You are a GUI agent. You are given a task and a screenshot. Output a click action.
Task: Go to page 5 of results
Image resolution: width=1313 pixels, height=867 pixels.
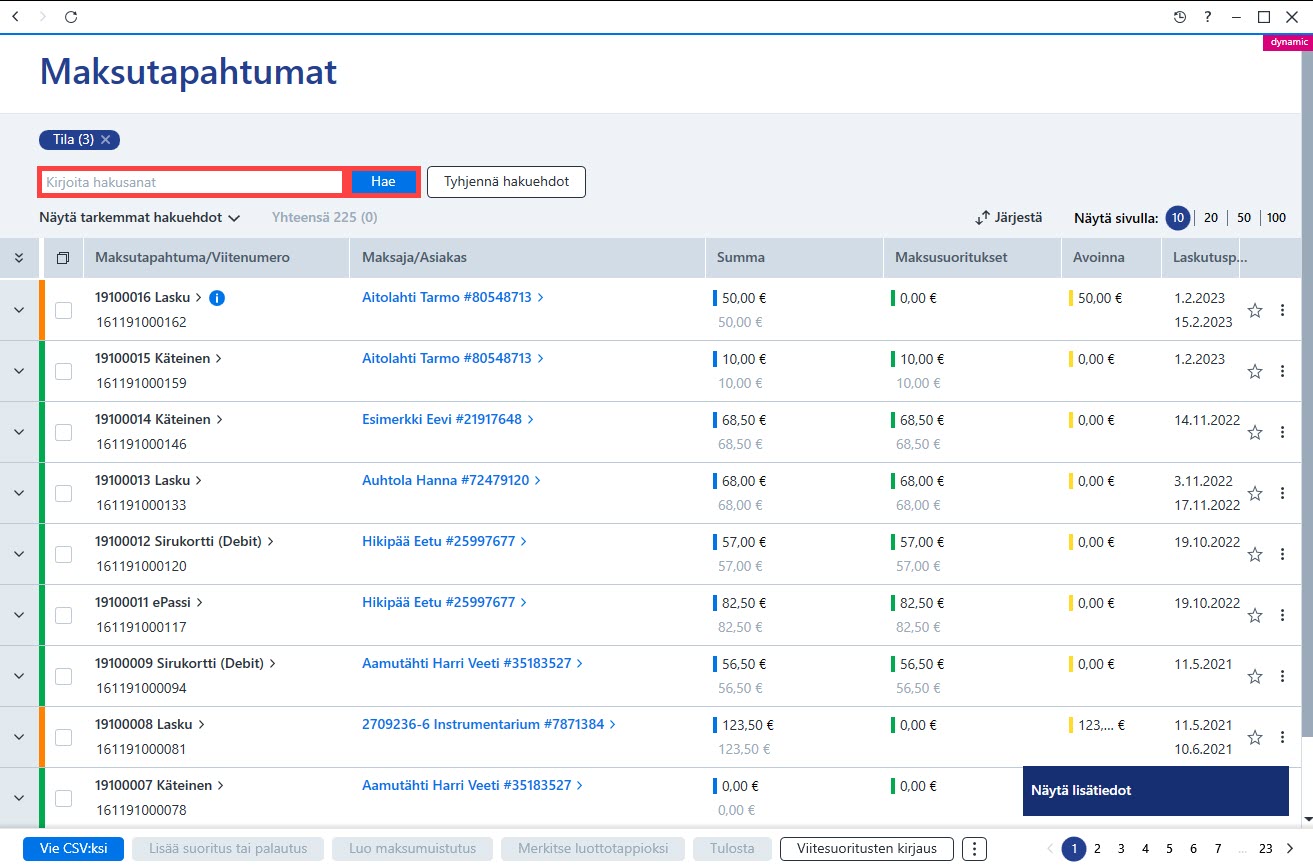[x=1169, y=848]
